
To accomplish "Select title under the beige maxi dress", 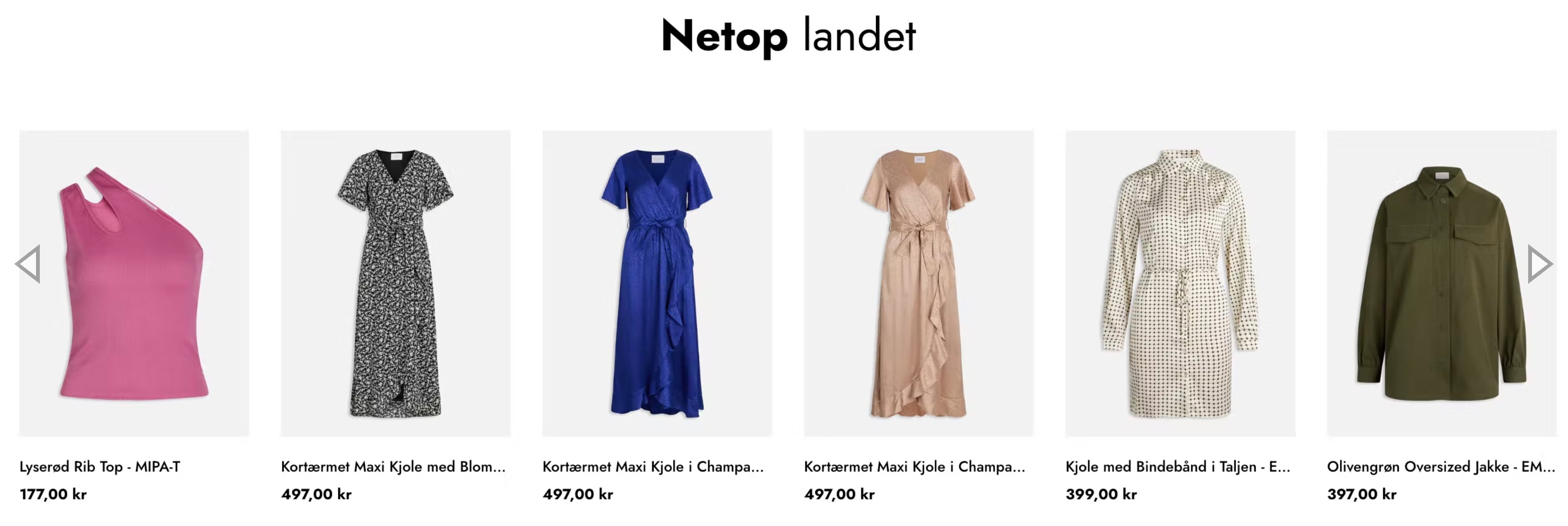I will (x=915, y=467).
